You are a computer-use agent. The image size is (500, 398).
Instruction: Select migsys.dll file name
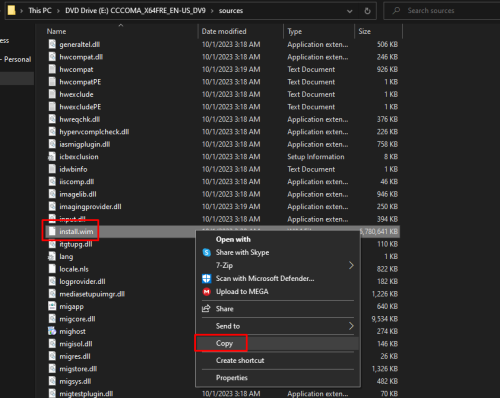(x=75, y=381)
